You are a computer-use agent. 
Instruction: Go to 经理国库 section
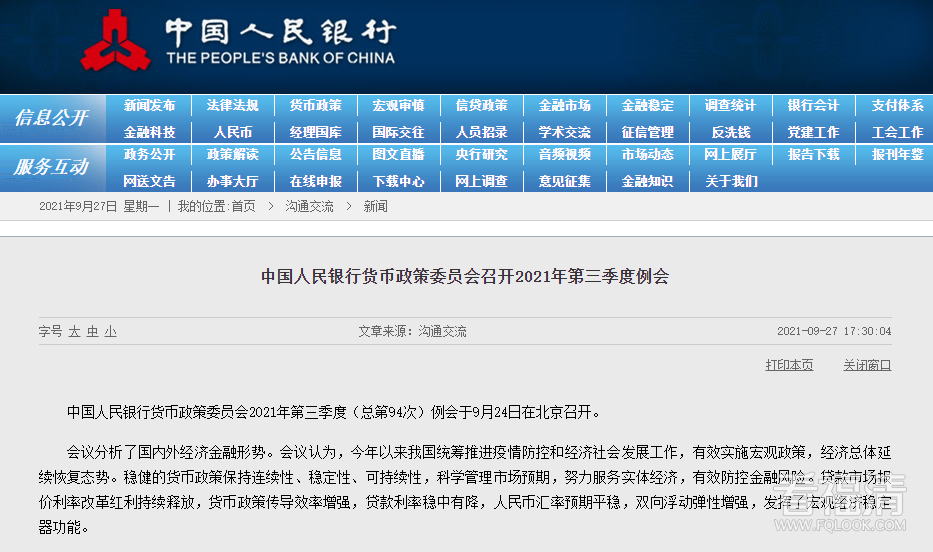(x=315, y=132)
